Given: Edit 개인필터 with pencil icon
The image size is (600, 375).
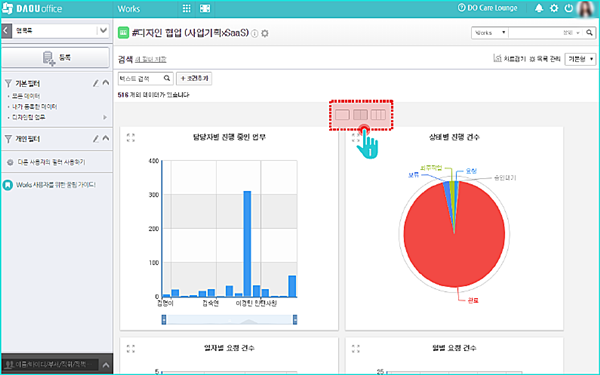Looking at the screenshot, I should pyautogui.click(x=96, y=139).
